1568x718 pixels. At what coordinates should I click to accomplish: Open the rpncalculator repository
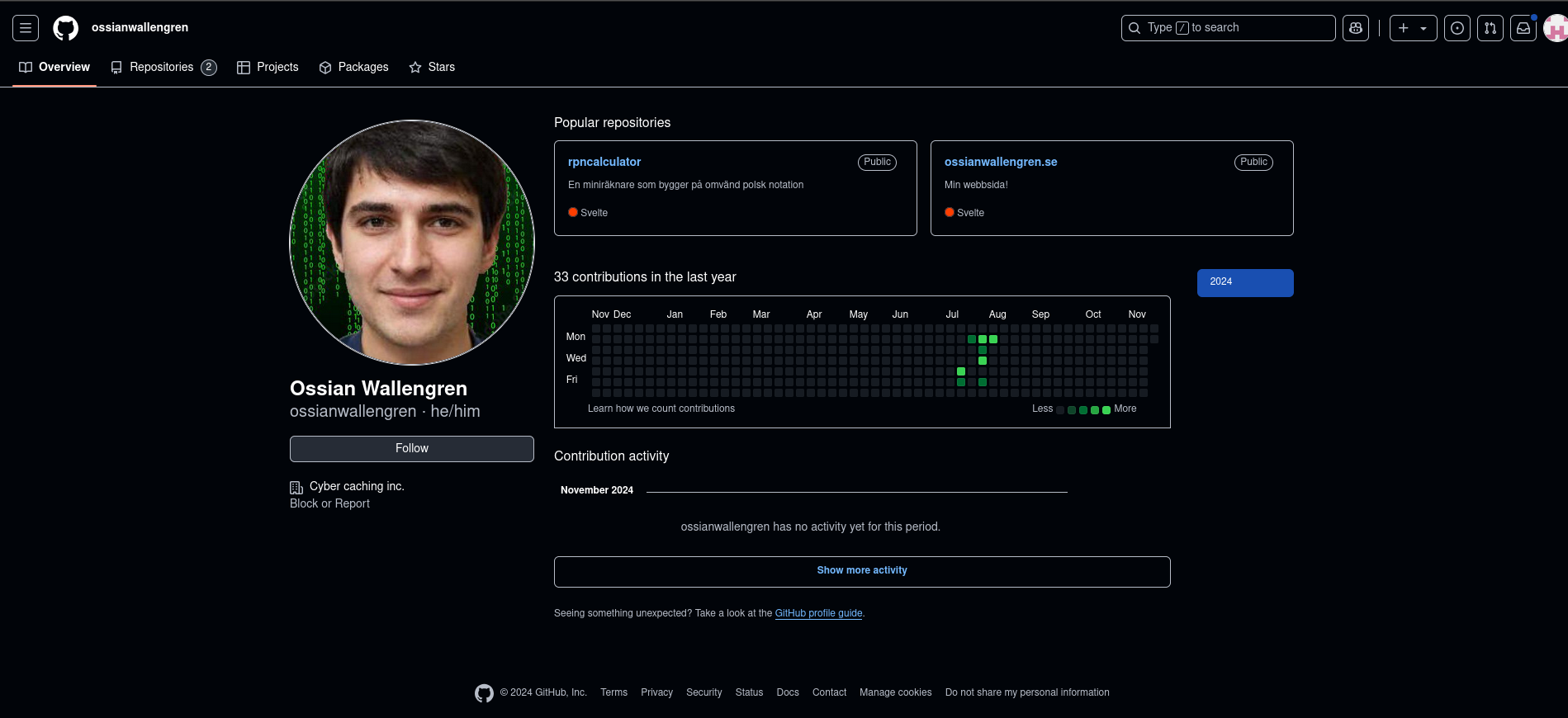pyautogui.click(x=604, y=162)
